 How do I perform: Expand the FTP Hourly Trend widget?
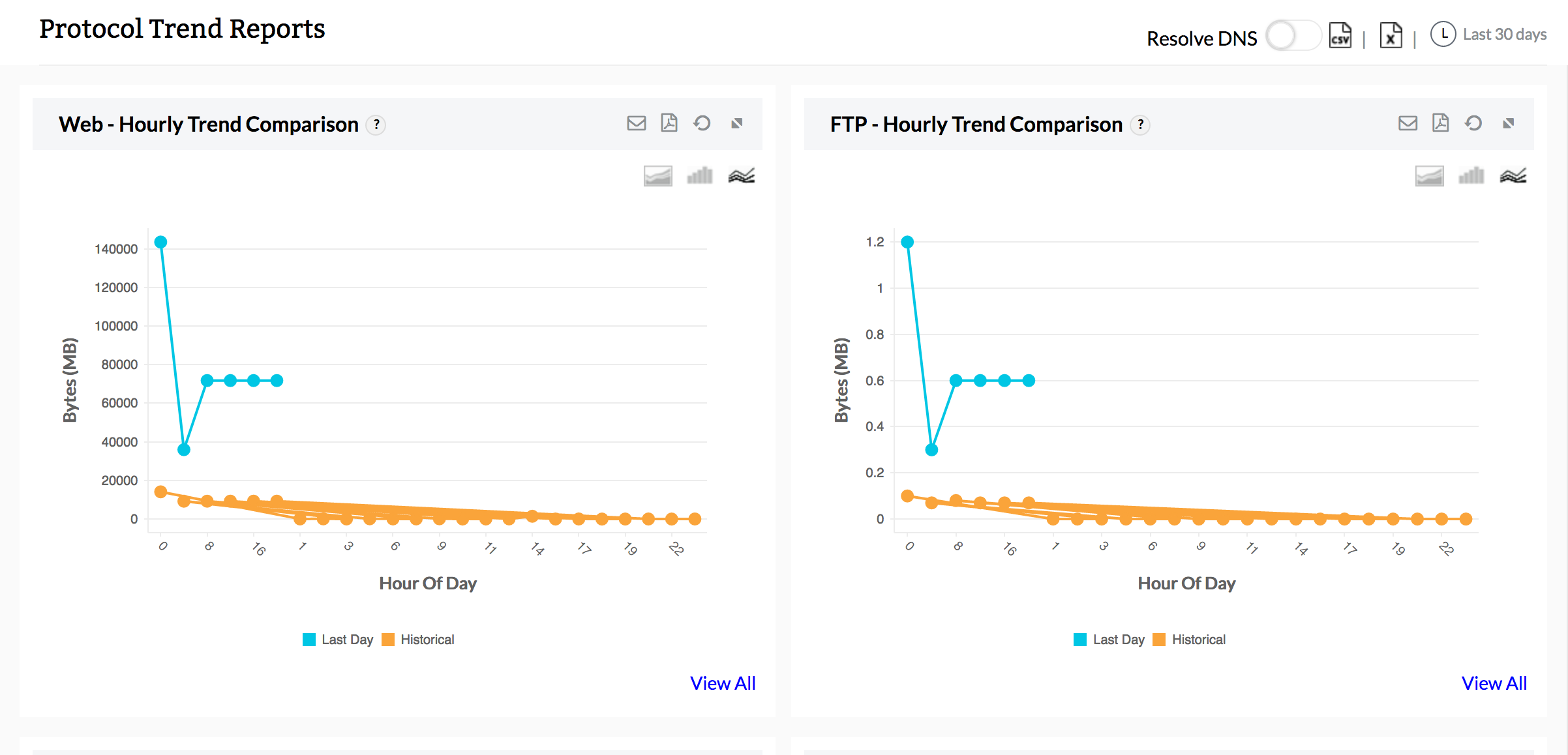(1509, 123)
